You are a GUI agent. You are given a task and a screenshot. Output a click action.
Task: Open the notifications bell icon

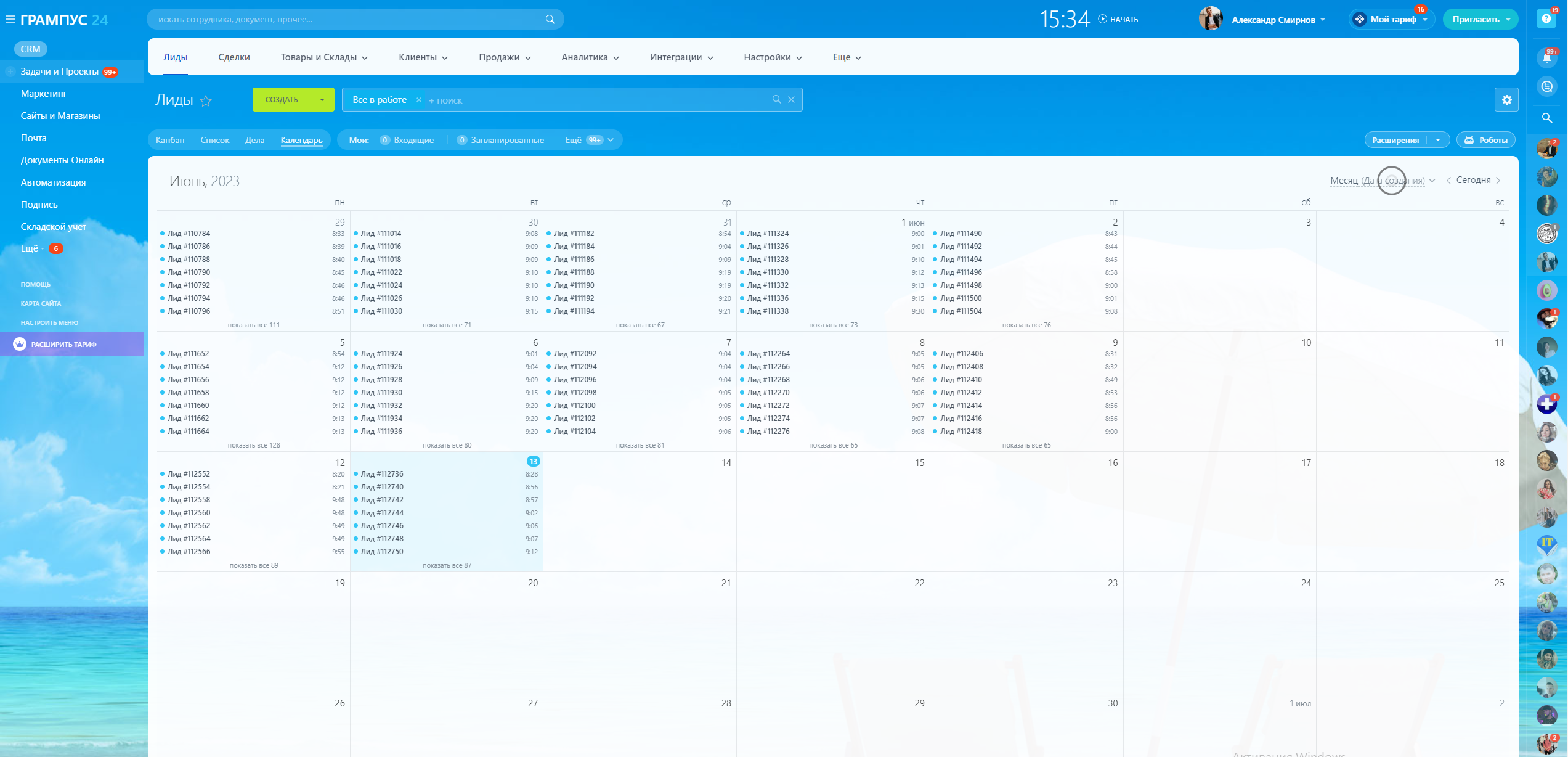(1546, 58)
